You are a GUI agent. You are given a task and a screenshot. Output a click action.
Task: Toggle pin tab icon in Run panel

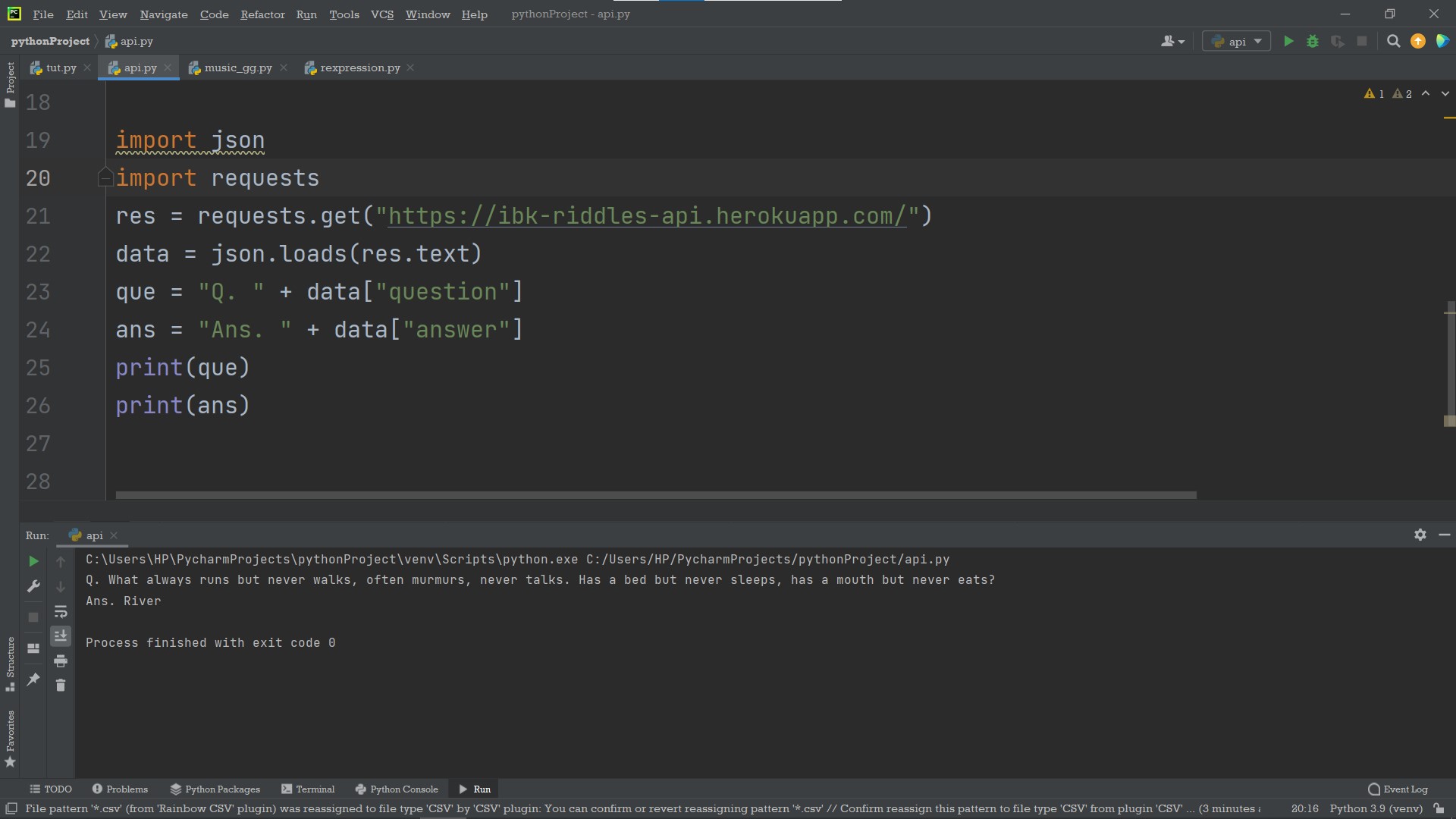[33, 679]
